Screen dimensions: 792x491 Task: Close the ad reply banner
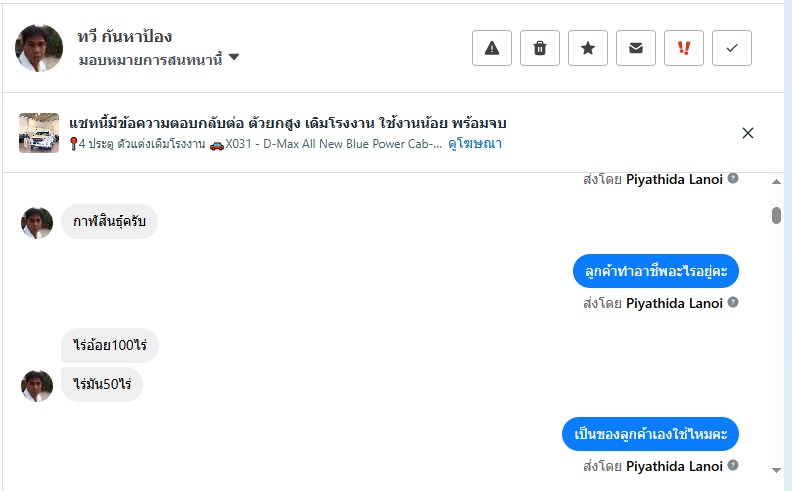(x=748, y=133)
